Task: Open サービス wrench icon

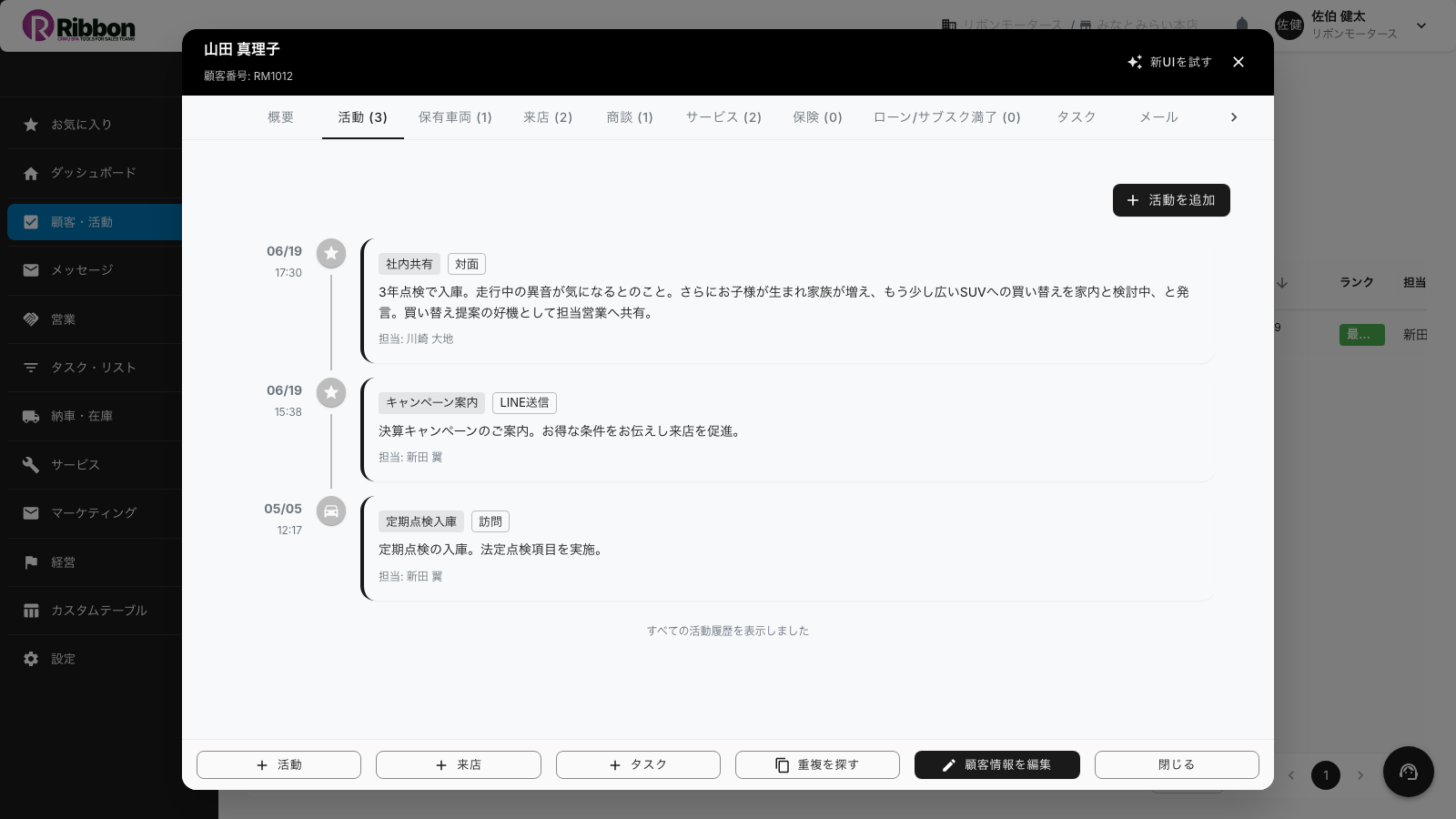Action: point(31,465)
